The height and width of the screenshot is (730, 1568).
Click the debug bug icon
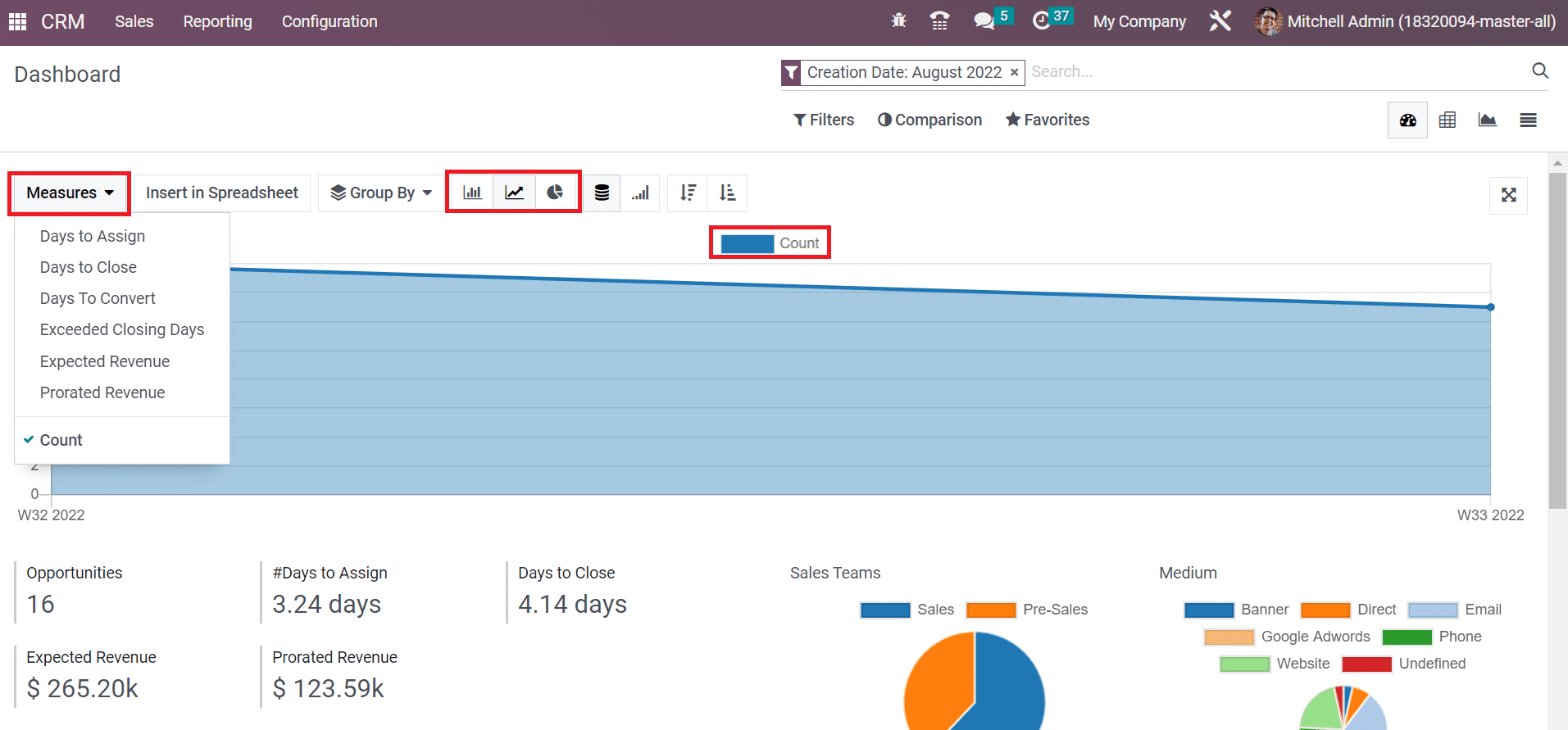coord(899,21)
